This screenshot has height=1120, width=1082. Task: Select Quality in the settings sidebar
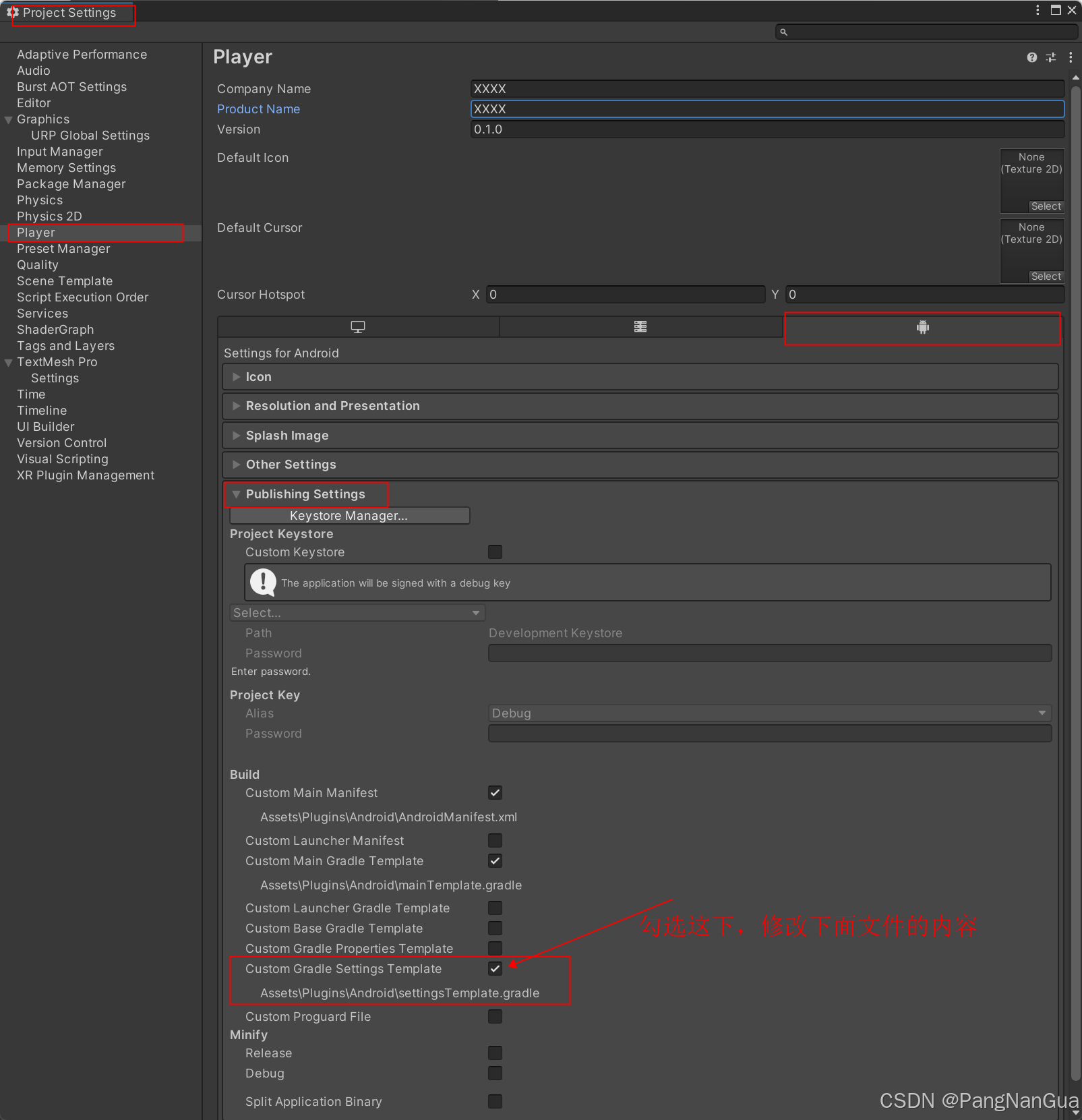point(38,264)
